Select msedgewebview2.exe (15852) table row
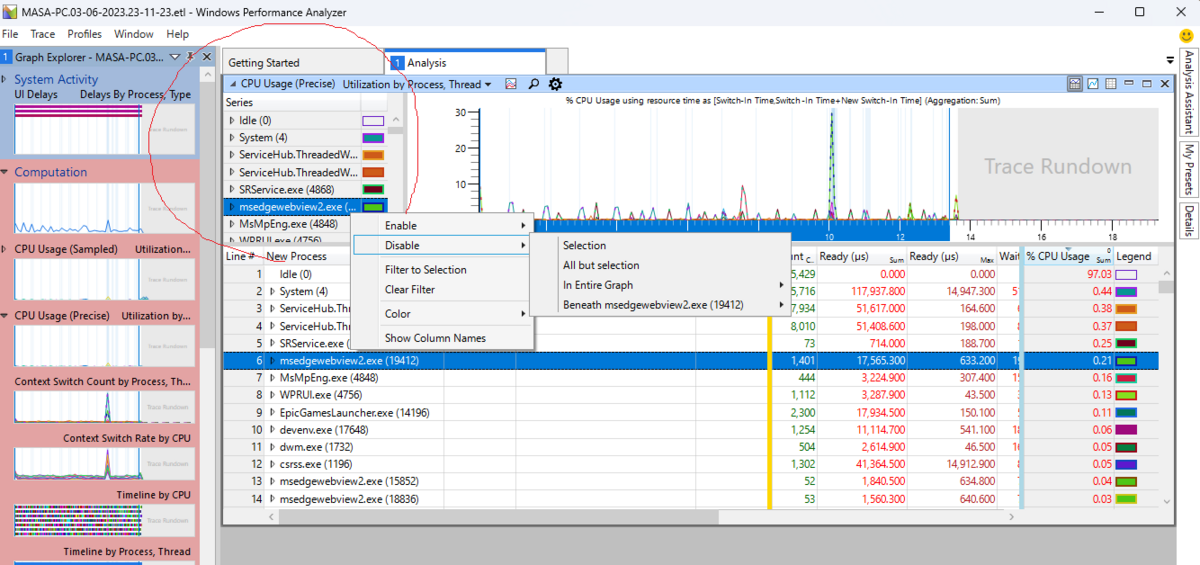 [690, 481]
